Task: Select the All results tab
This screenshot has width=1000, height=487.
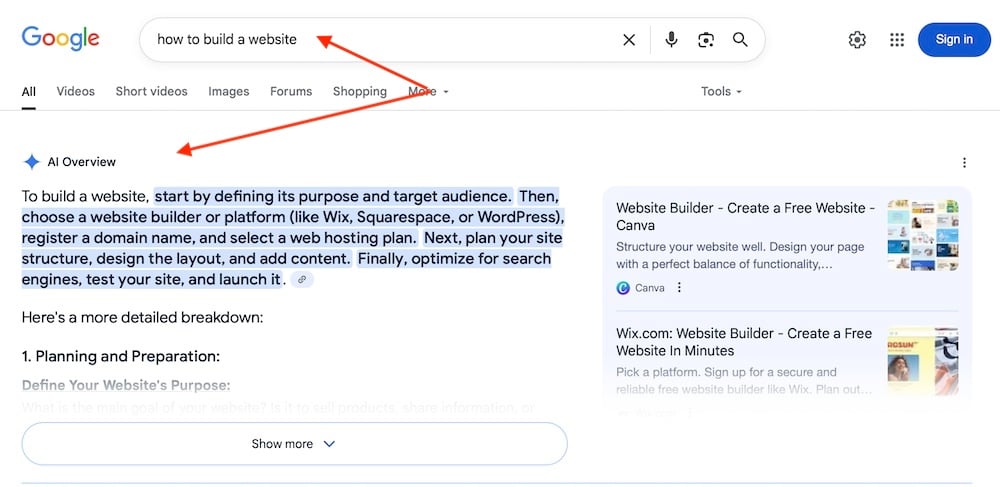Action: coord(29,92)
